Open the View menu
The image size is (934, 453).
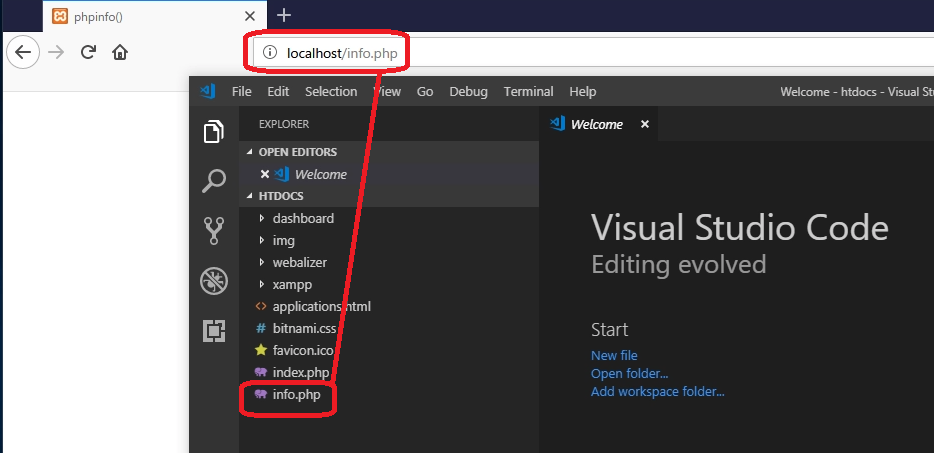[387, 92]
